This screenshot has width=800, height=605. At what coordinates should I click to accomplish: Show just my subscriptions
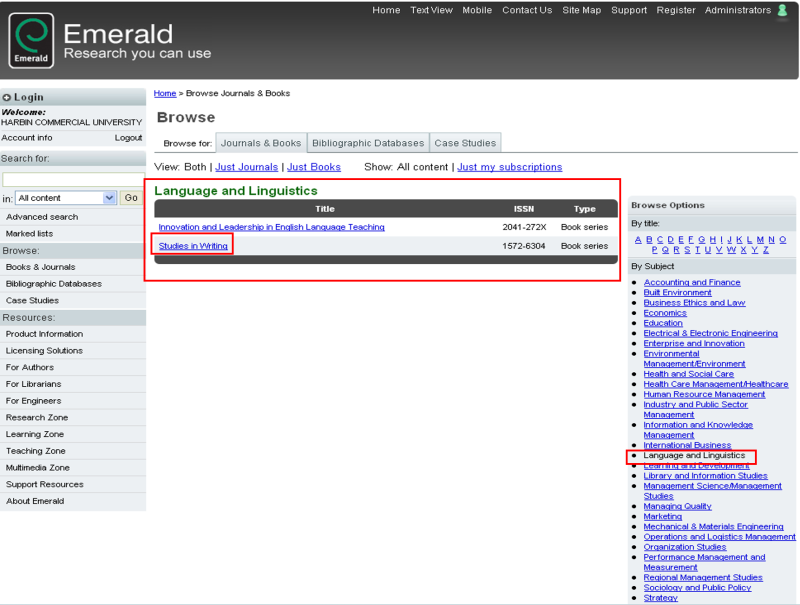click(510, 167)
